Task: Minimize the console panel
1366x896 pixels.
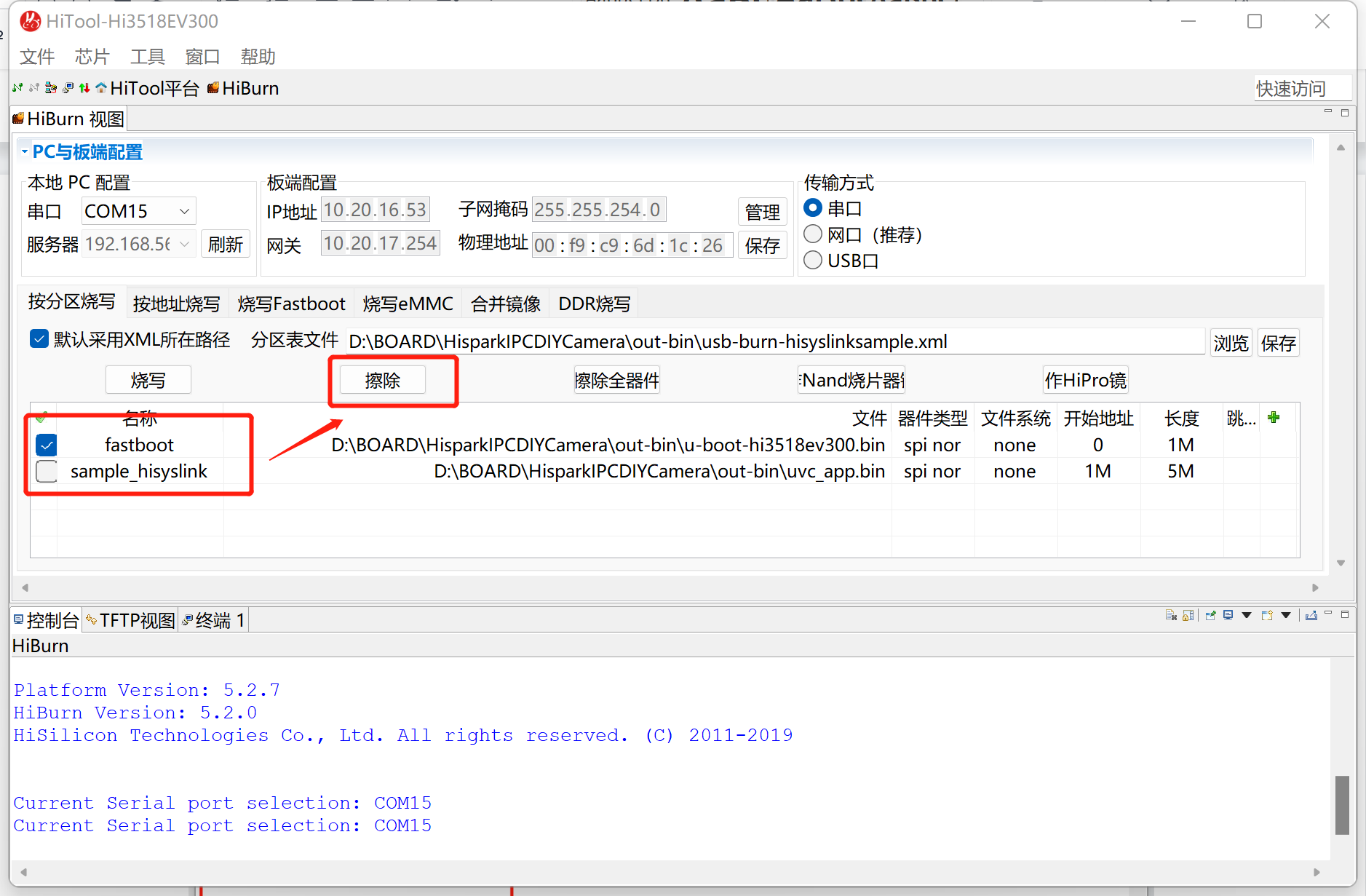Action: click(x=1328, y=614)
